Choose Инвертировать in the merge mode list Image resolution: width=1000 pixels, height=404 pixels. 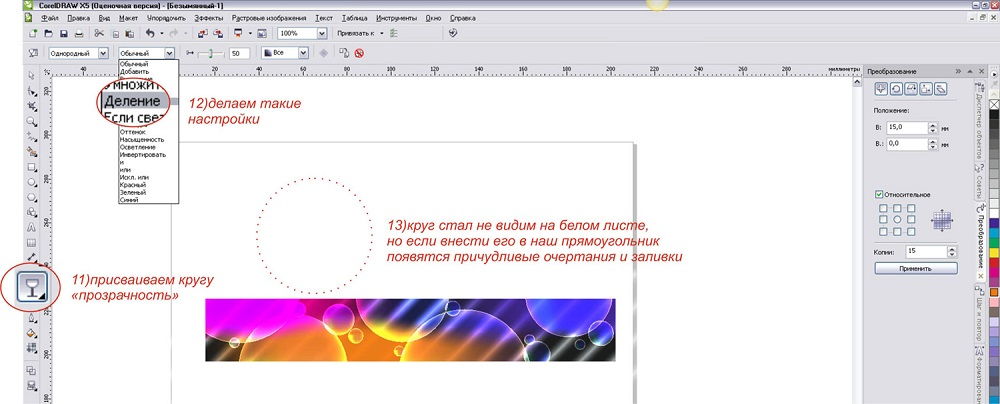click(x=143, y=154)
